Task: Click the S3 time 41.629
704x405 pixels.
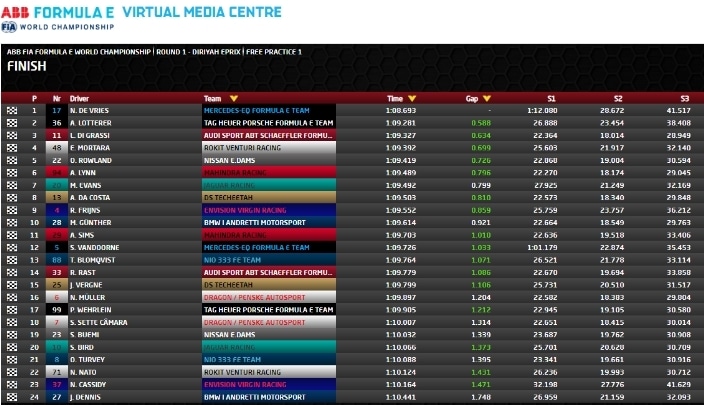Action: pyautogui.click(x=678, y=384)
